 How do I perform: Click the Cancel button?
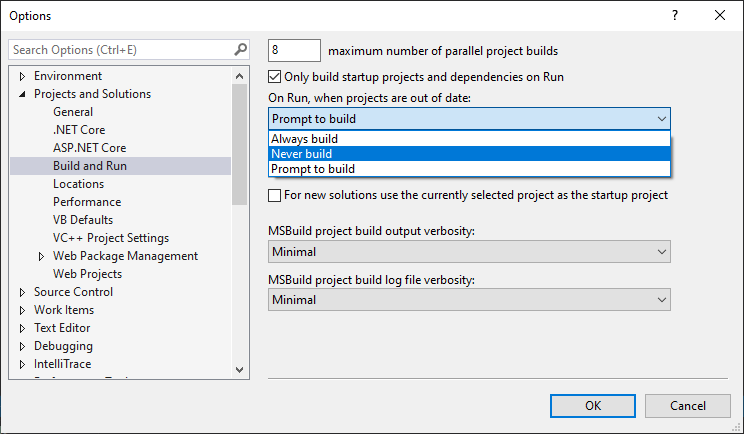click(688, 405)
